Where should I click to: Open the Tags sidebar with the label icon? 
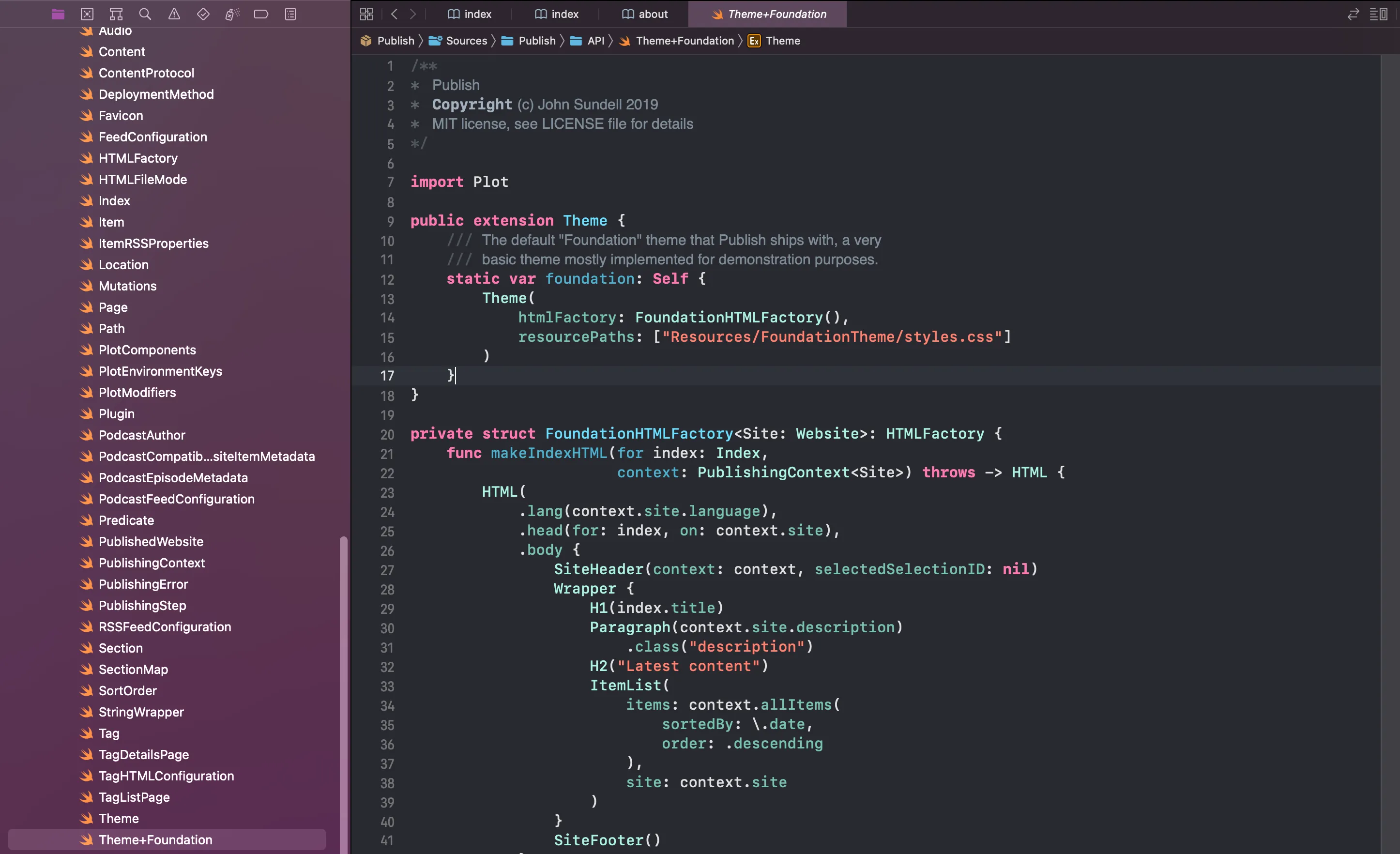[x=261, y=14]
